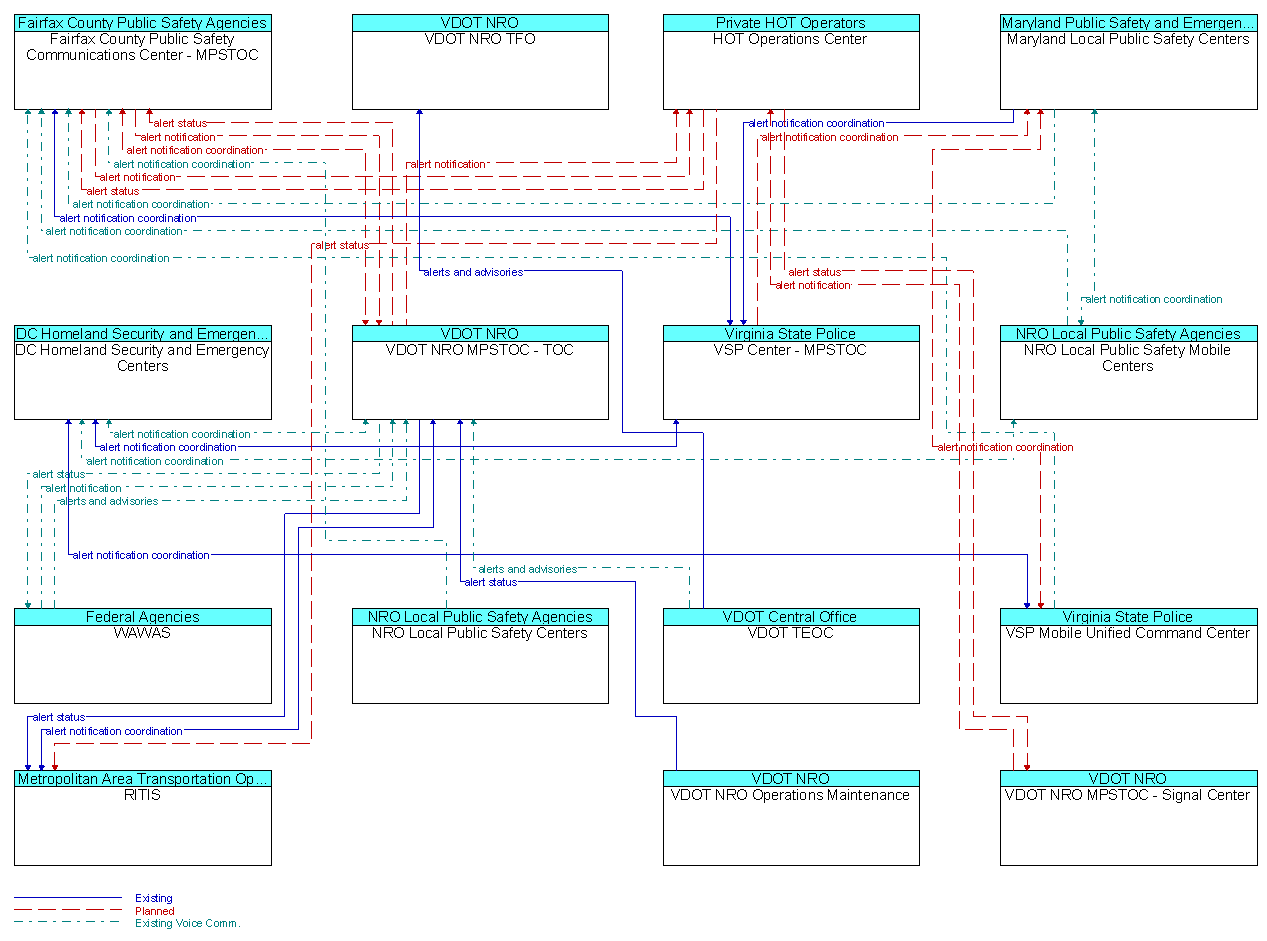1267x941 pixels.
Task: Click 'alerts and advisories' label above VDOT TEOC
Action: [527, 569]
